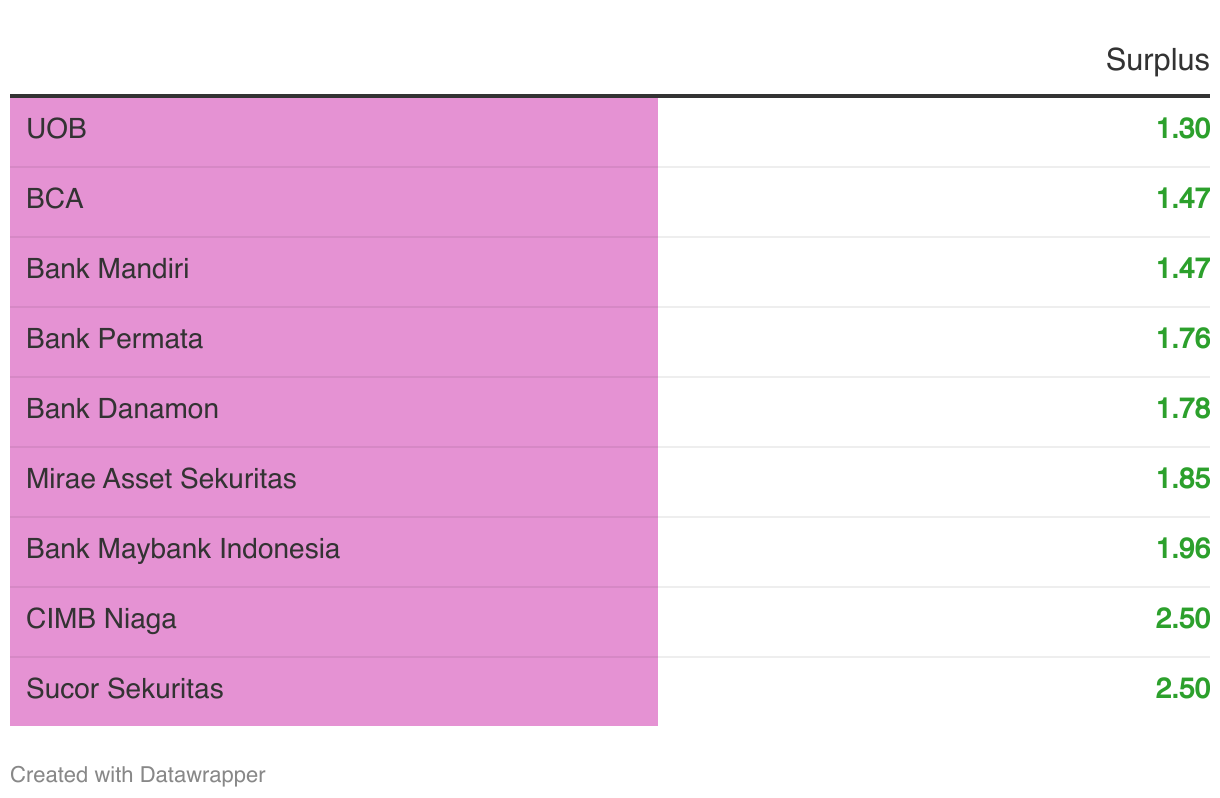This screenshot has width=1220, height=798.
Task: Click Maybank Indonesia surplus value 1.96
Action: (1183, 549)
